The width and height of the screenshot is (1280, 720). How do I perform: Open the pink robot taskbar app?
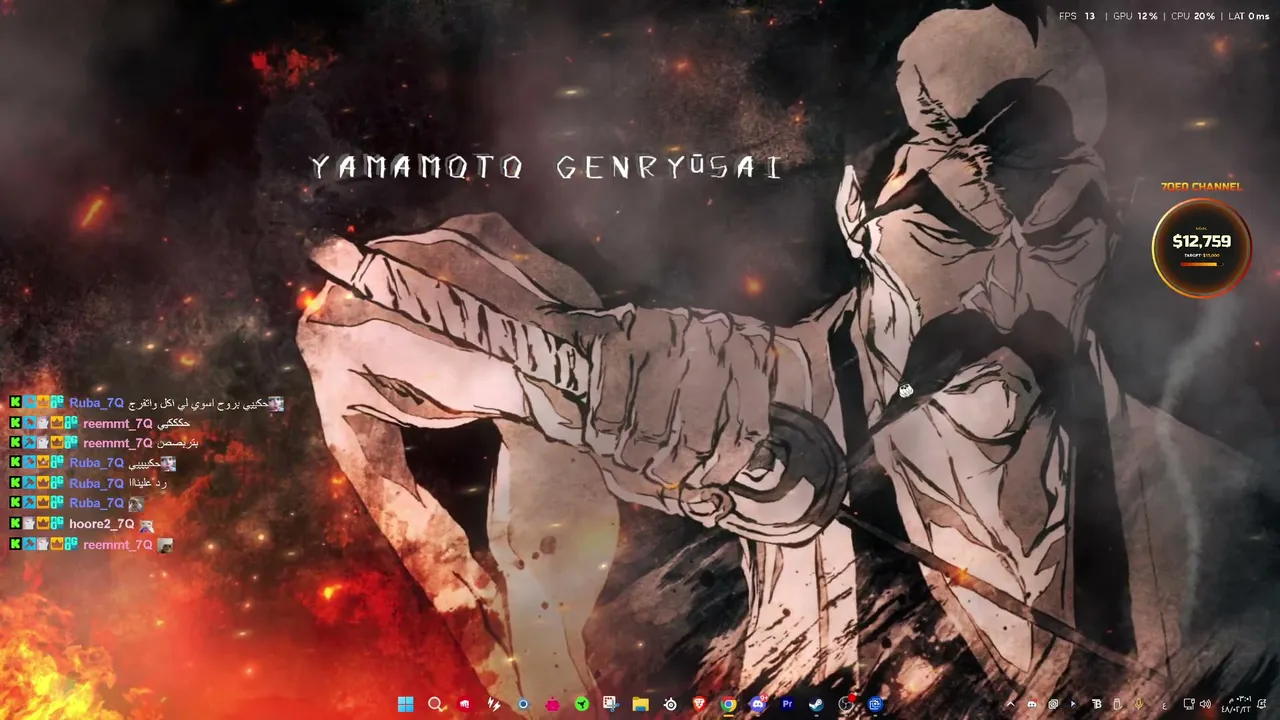pyautogui.click(x=552, y=704)
